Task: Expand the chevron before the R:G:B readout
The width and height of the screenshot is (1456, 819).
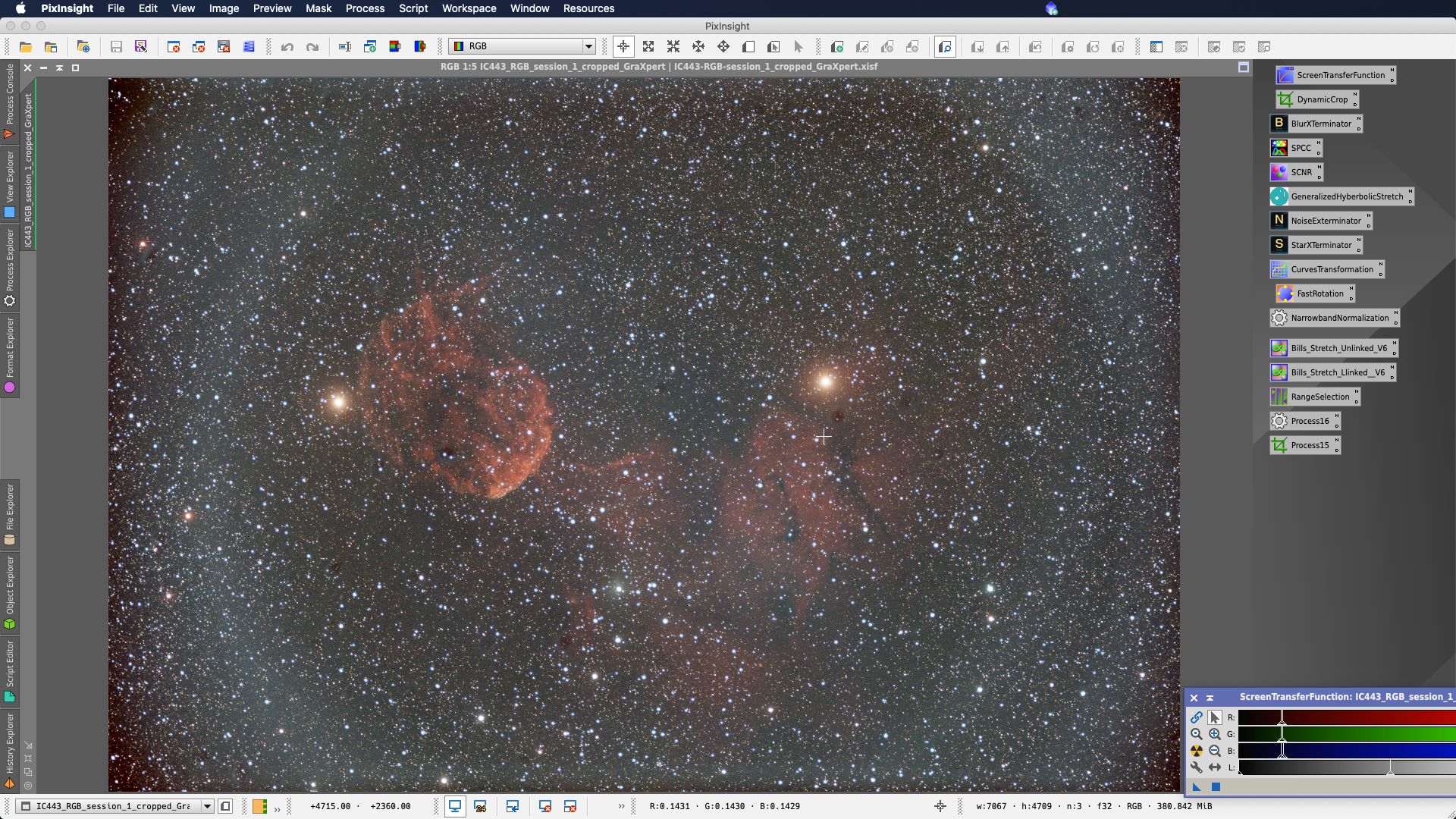Action: 622,806
